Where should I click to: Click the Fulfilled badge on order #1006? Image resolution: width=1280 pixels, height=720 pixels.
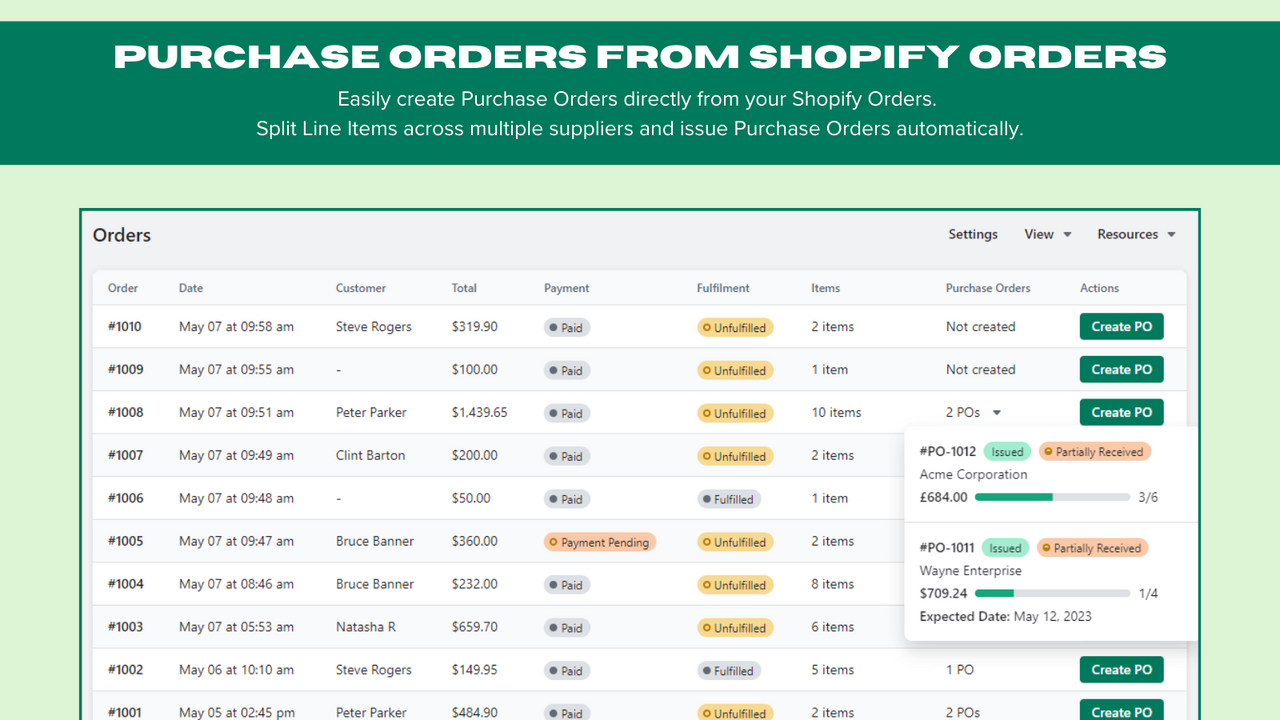coord(729,498)
